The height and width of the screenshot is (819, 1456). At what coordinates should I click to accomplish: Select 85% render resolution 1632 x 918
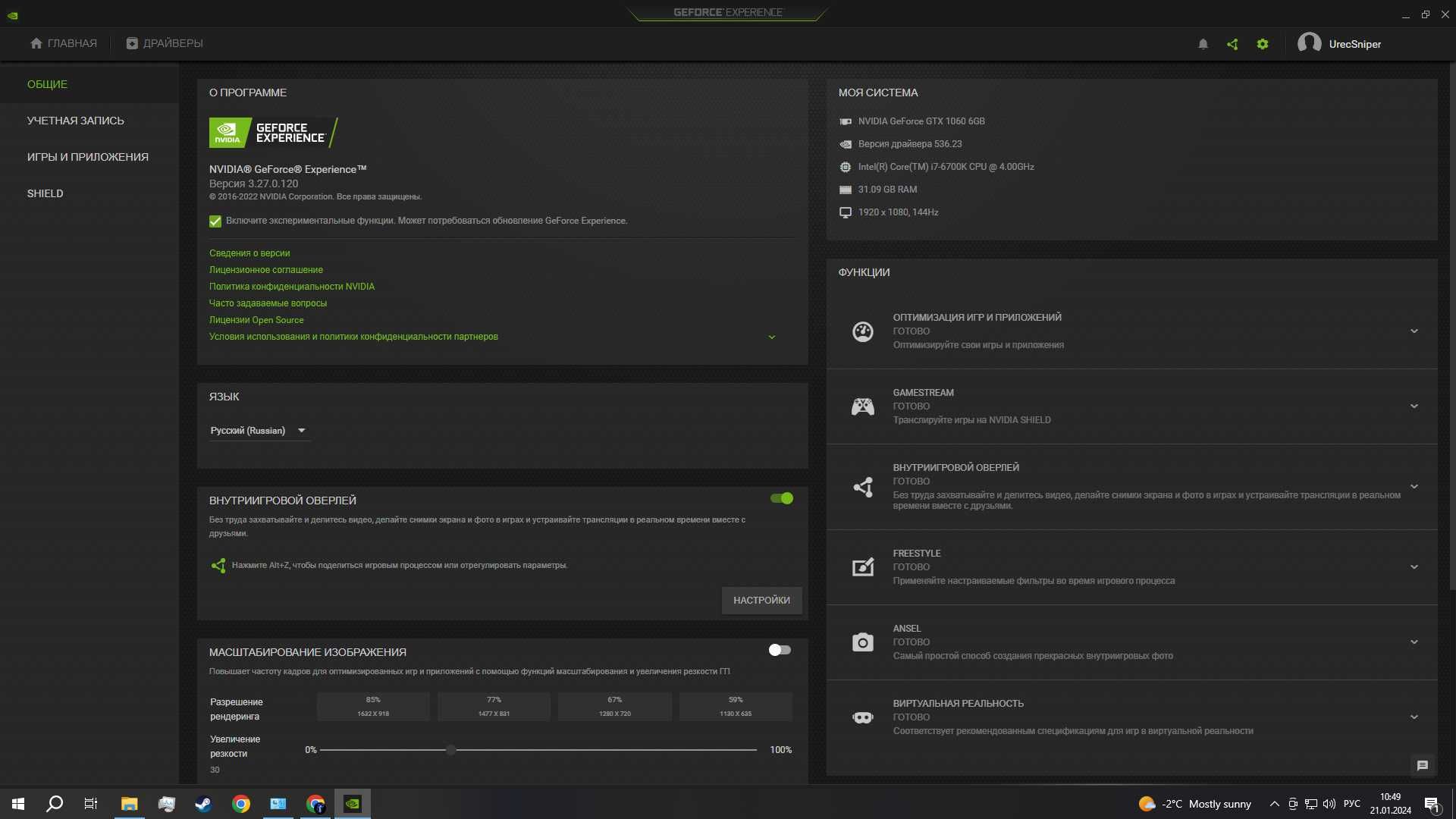[x=373, y=706]
